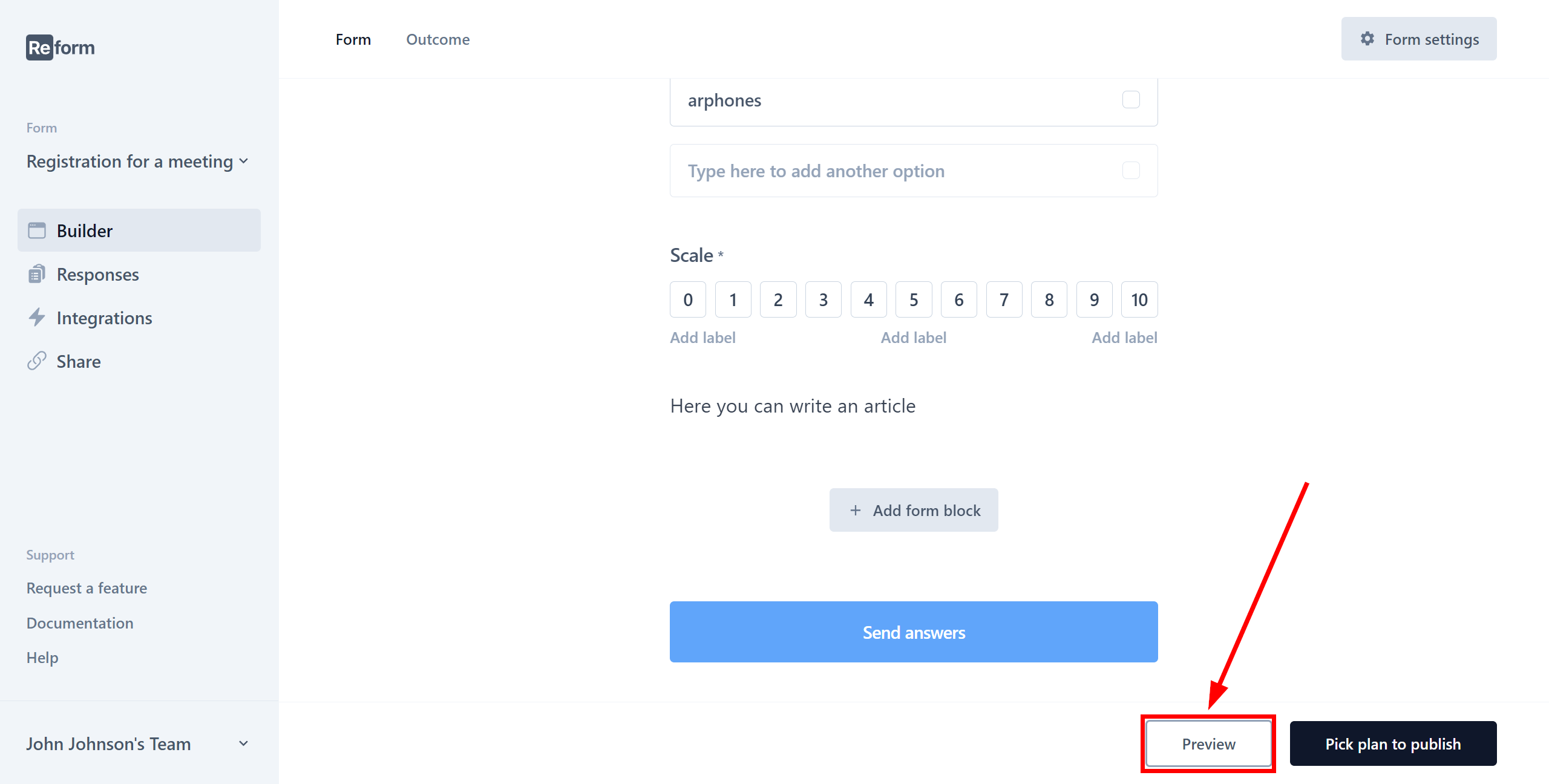Check the empty option checkbox

pyautogui.click(x=1131, y=170)
